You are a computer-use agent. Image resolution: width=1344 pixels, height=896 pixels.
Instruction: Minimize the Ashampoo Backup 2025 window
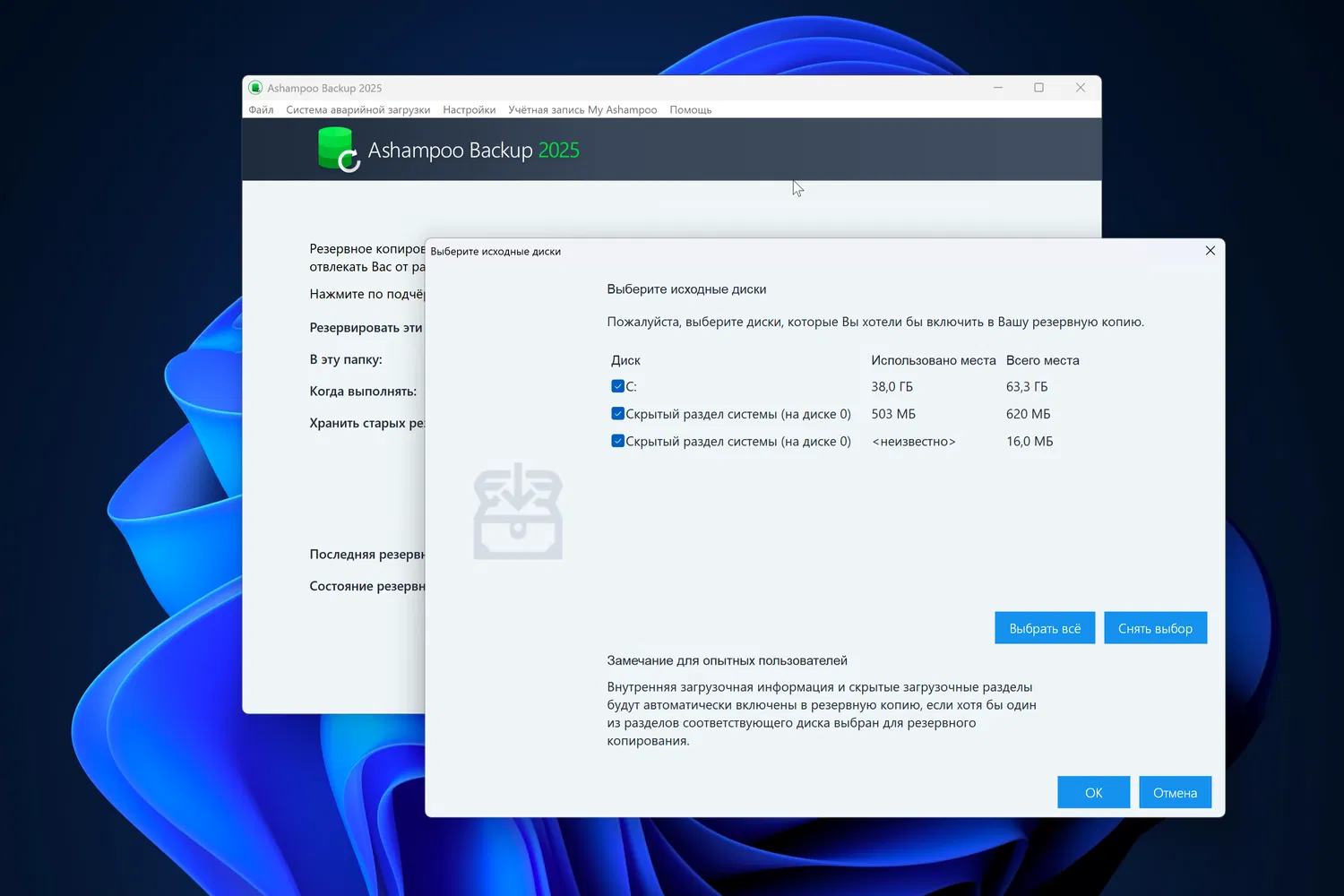(x=998, y=88)
